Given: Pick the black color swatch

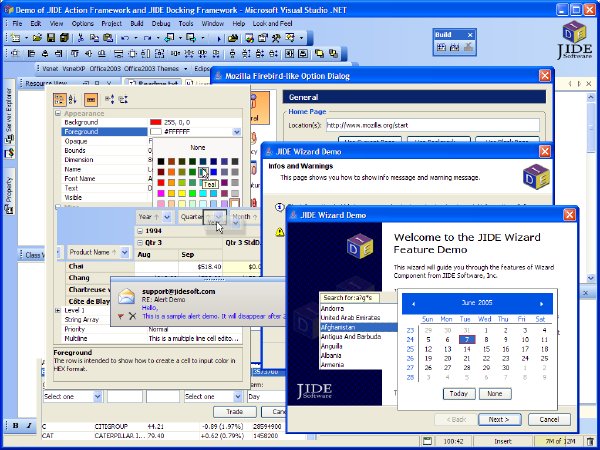Looking at the screenshot, I should (161, 162).
